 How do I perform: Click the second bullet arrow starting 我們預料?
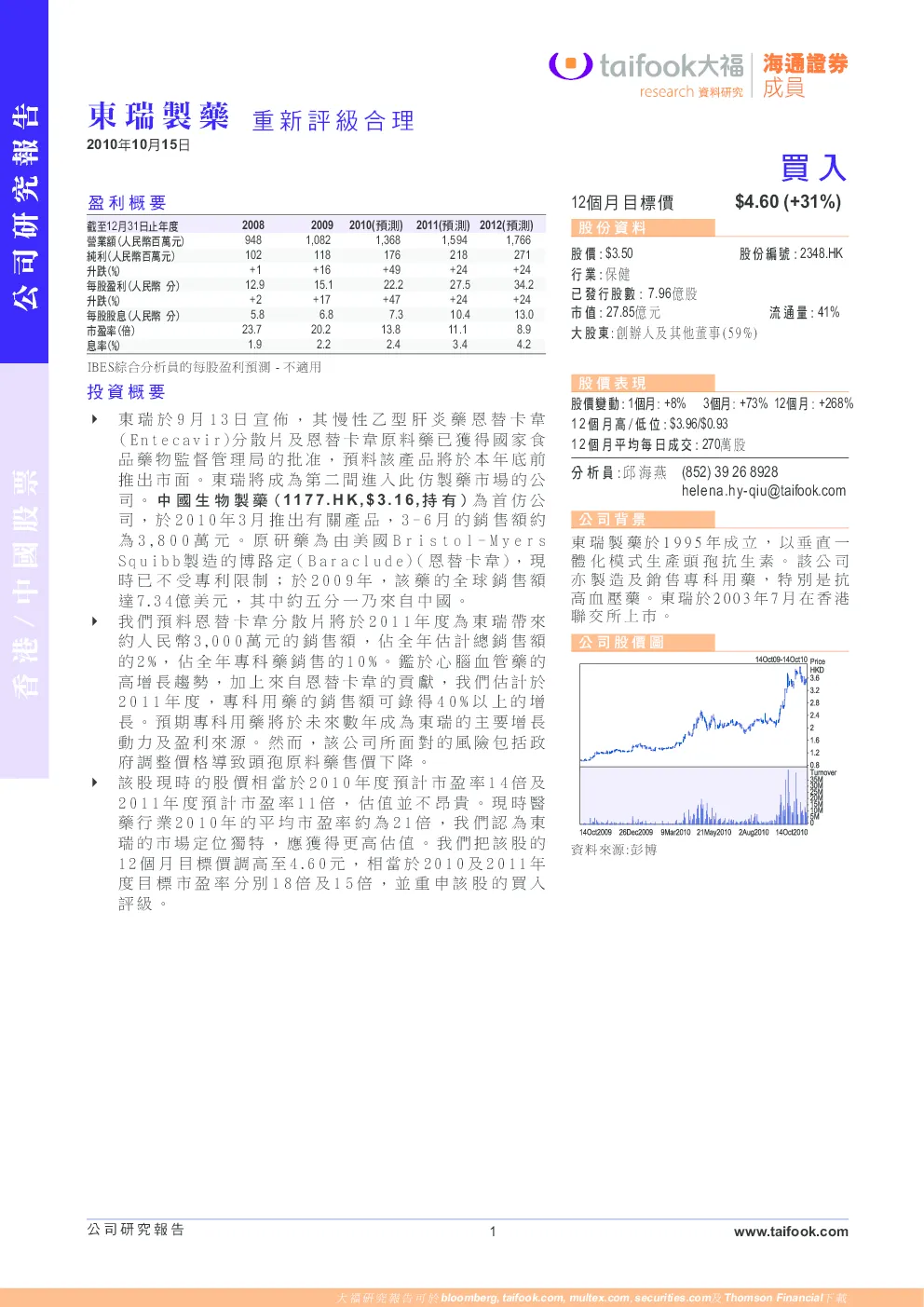click(x=94, y=621)
